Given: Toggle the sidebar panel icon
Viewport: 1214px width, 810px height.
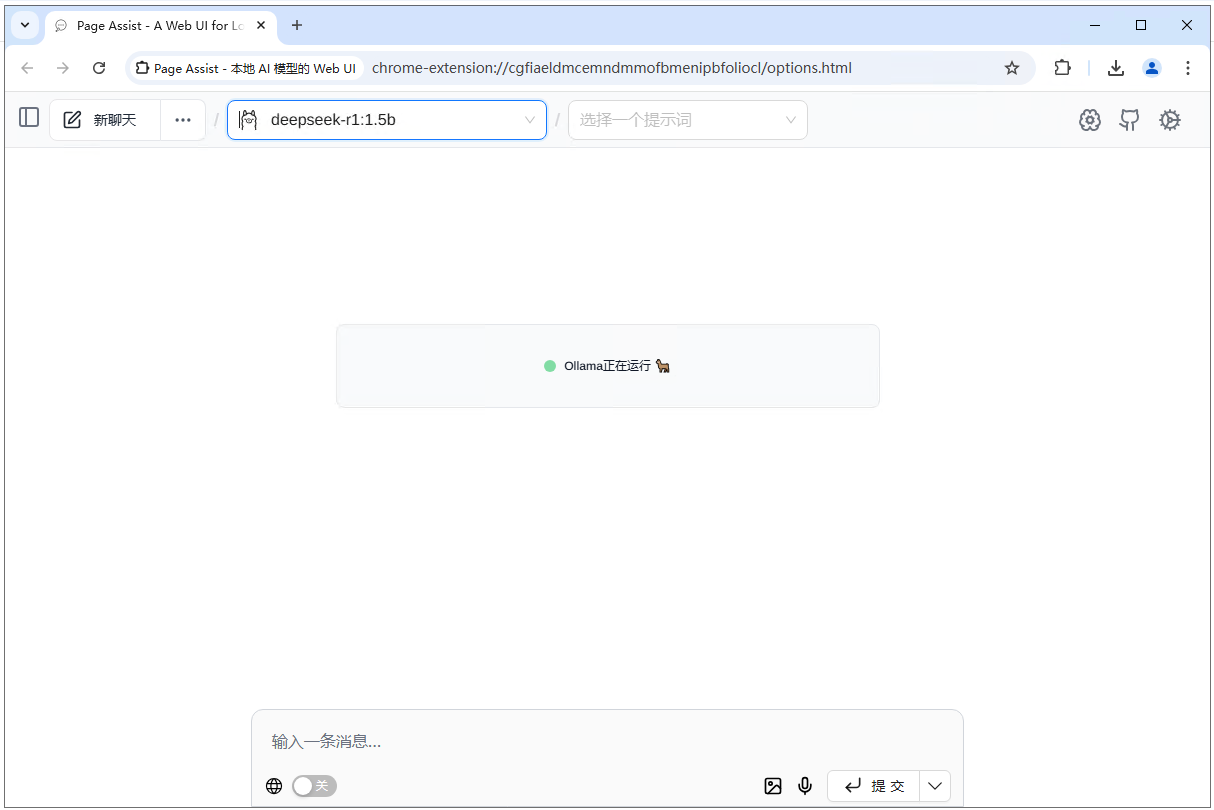Looking at the screenshot, I should click(x=29, y=117).
